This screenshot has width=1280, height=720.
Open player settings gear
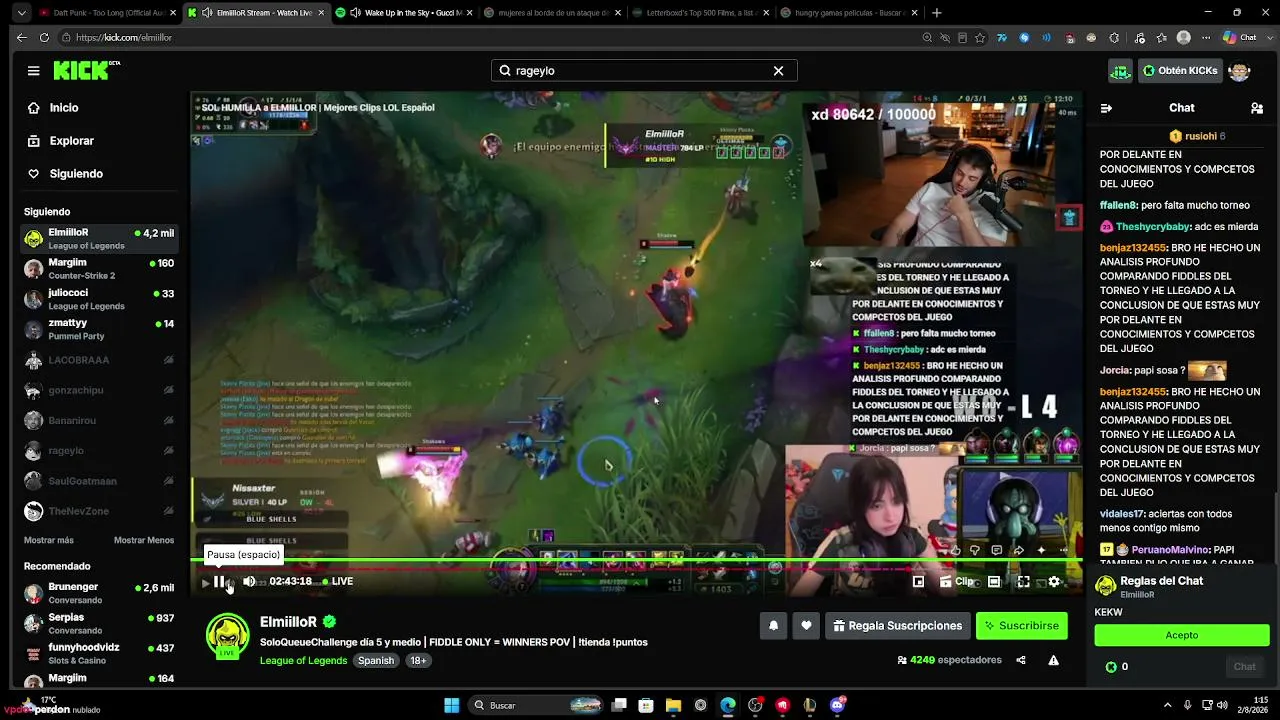click(1054, 581)
